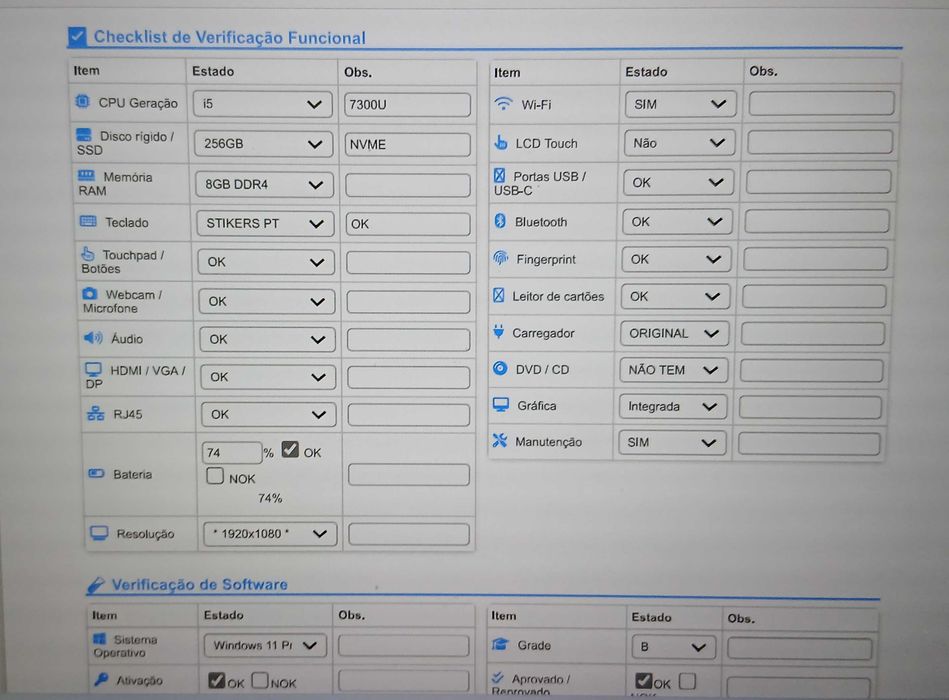
Task: Click the Ativação key icon
Action: point(101,679)
